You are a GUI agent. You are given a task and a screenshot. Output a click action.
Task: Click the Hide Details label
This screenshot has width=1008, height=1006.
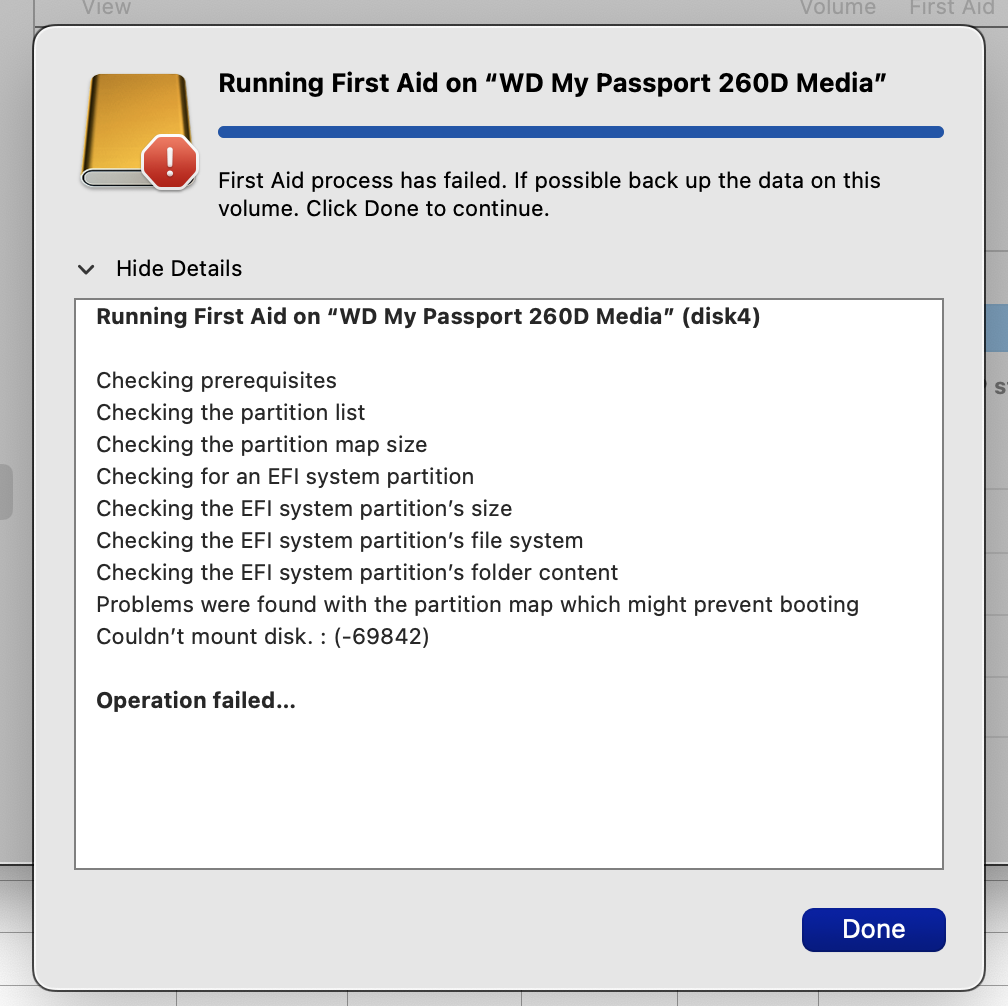179,269
